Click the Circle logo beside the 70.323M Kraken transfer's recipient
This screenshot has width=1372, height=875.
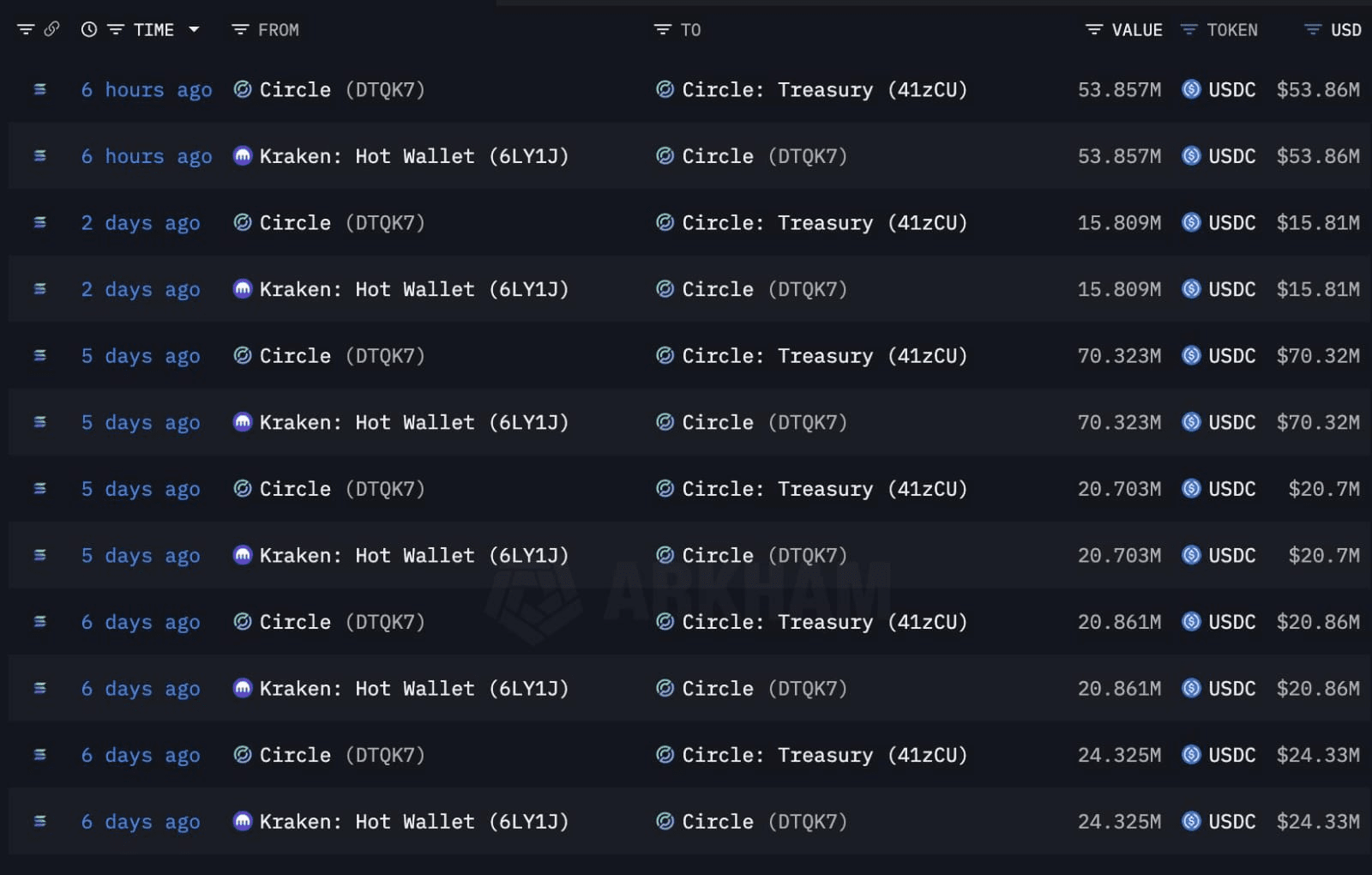pos(665,422)
